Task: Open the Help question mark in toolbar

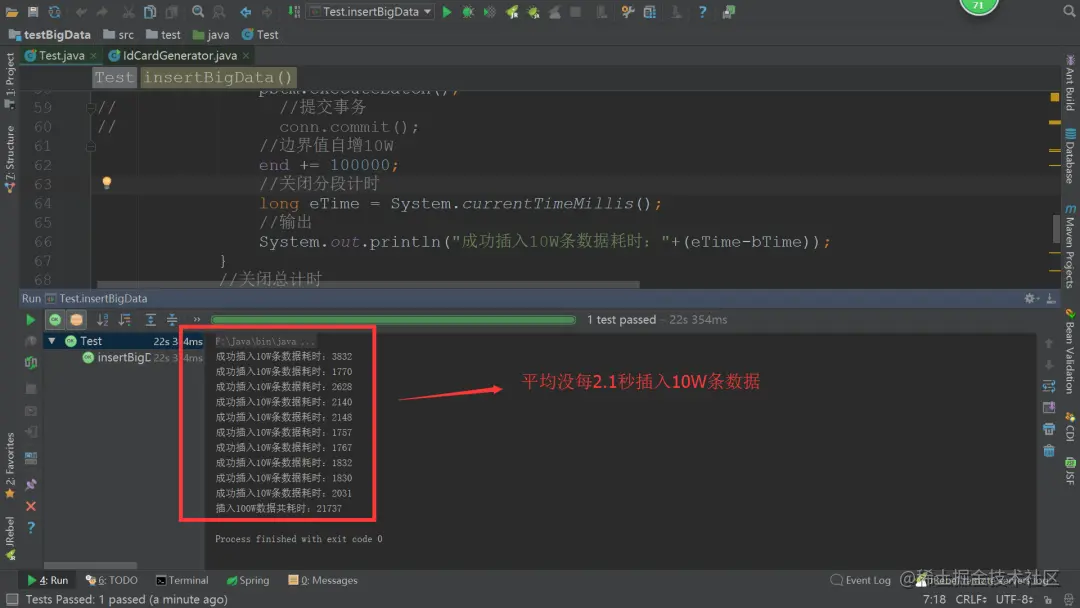Action: click(702, 12)
